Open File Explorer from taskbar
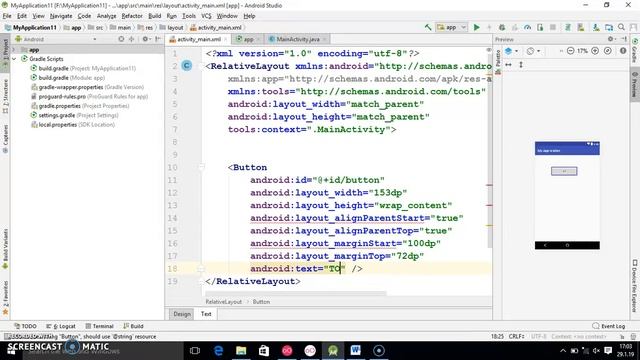 [241, 351]
